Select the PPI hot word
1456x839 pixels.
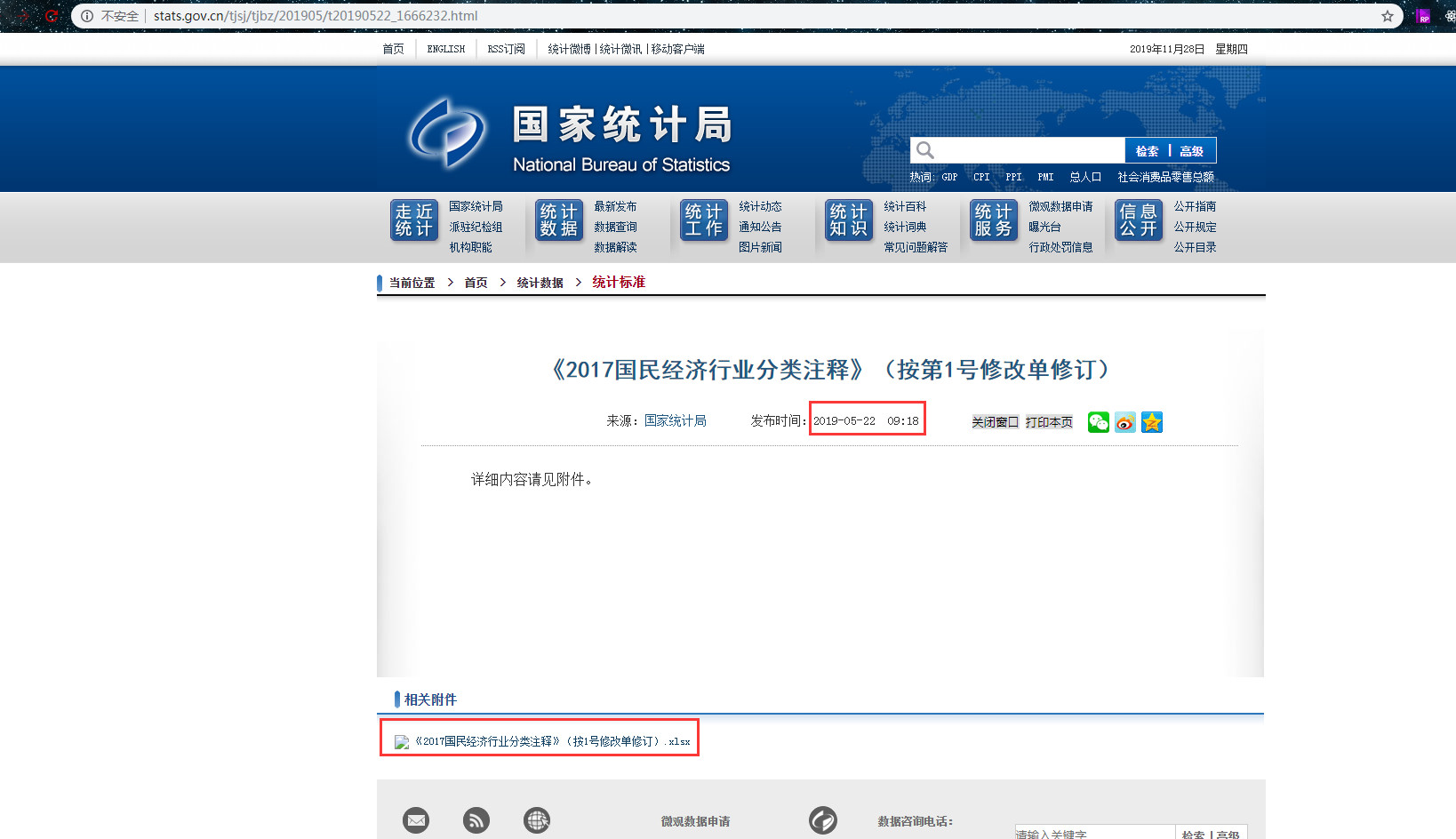(x=1013, y=177)
